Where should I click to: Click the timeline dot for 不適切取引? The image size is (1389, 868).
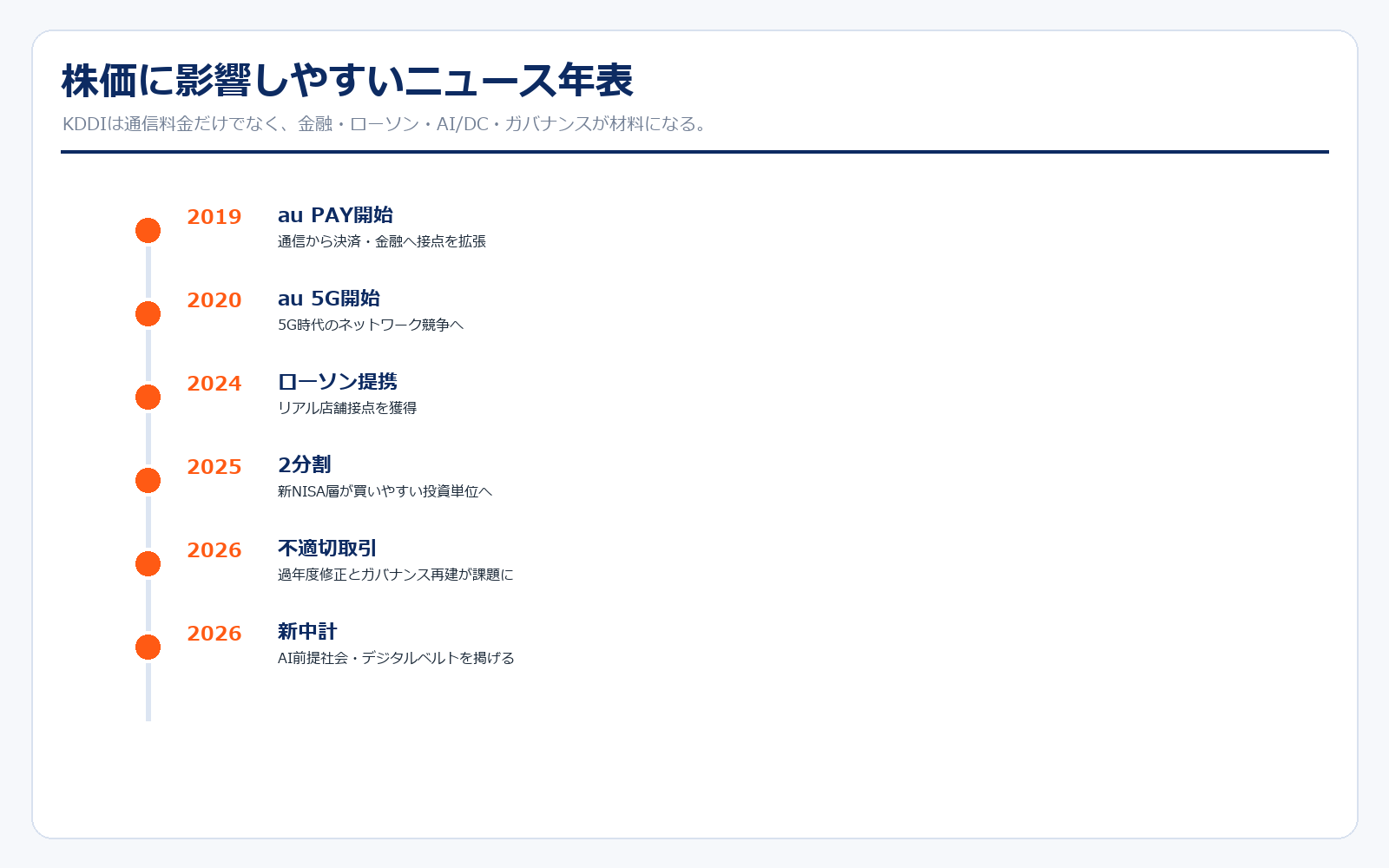pyautogui.click(x=148, y=564)
